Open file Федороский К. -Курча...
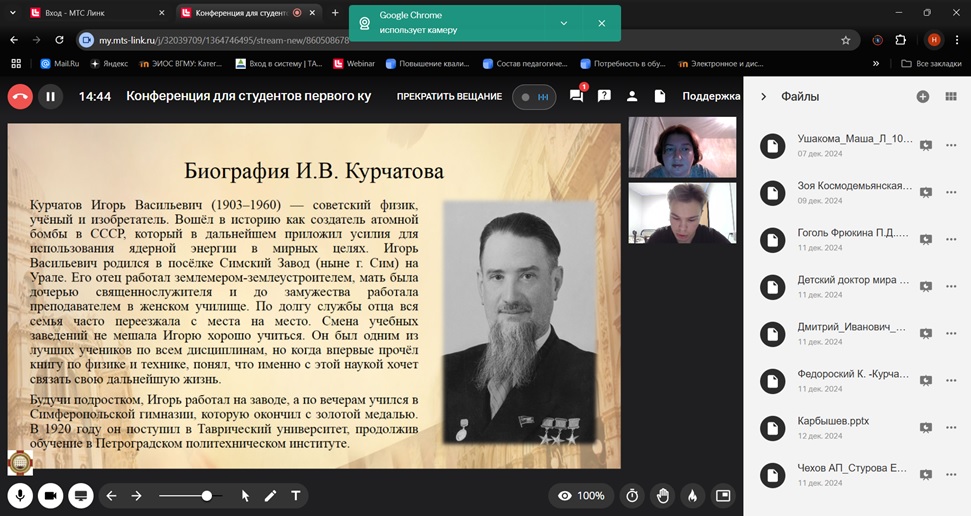 point(853,374)
